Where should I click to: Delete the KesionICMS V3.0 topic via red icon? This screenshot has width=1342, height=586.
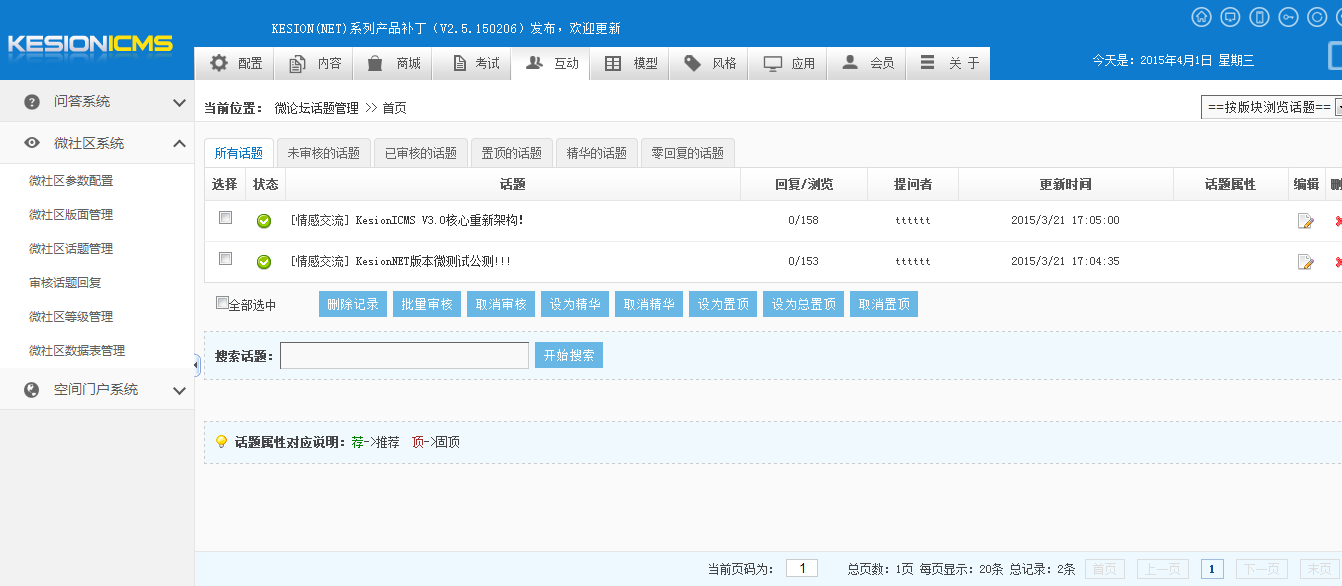tap(1338, 220)
